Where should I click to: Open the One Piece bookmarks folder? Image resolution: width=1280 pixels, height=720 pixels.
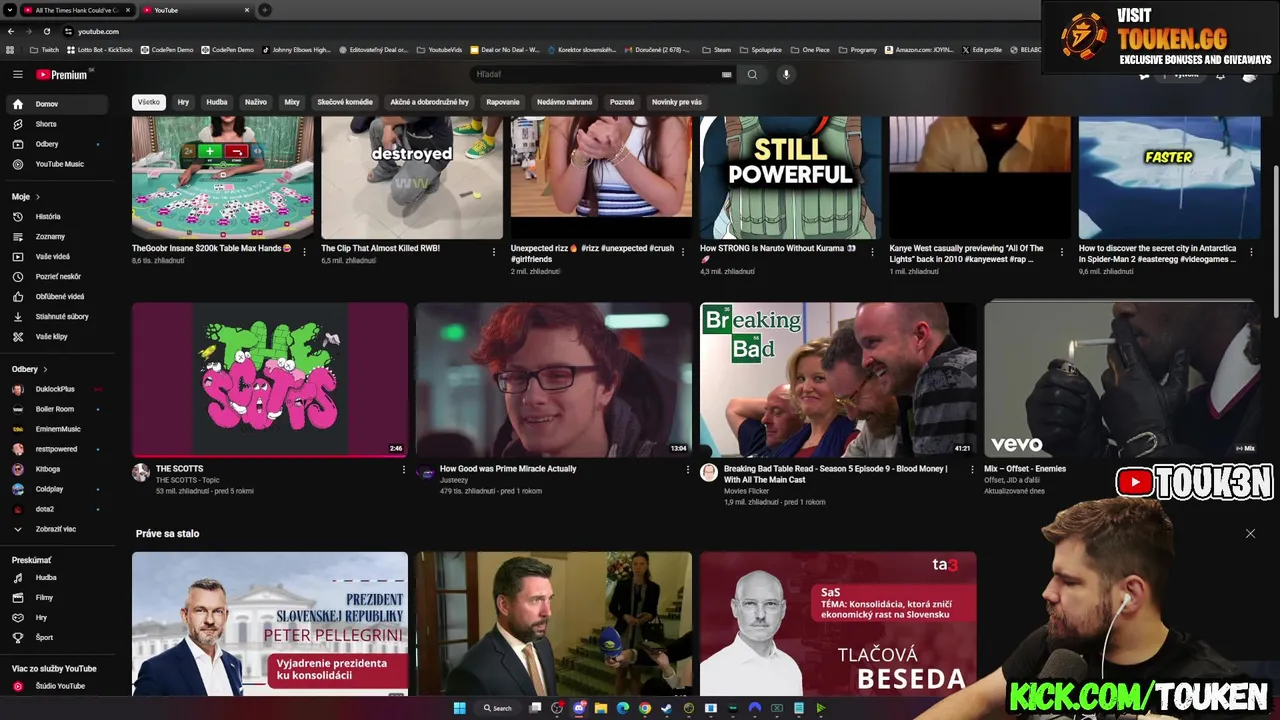click(809, 49)
